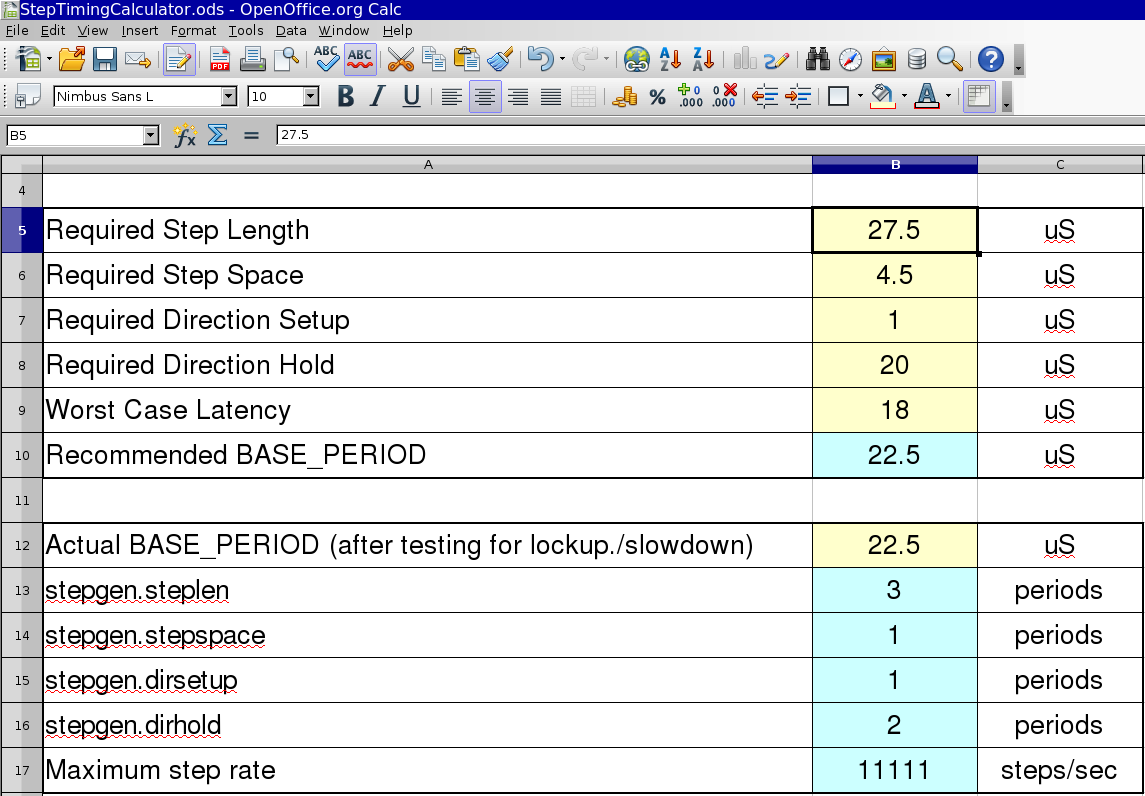This screenshot has width=1145, height=796.
Task: Cut selection with scissors icon
Action: pos(400,59)
